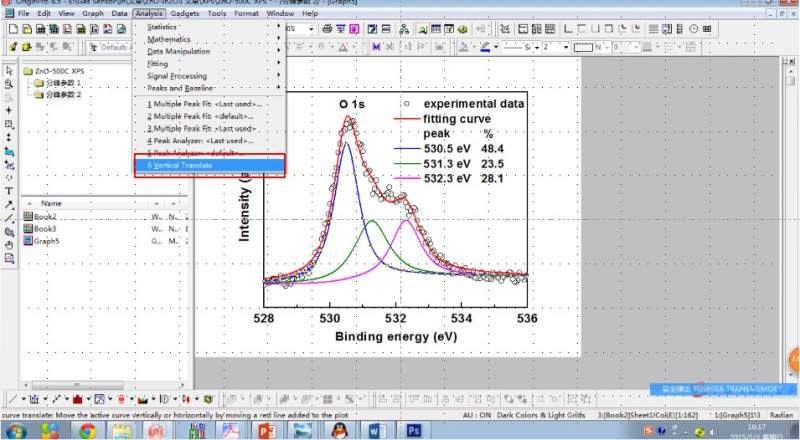This screenshot has height=440, width=800.
Task: Select the subfolder ending in 1
Action: point(57,83)
